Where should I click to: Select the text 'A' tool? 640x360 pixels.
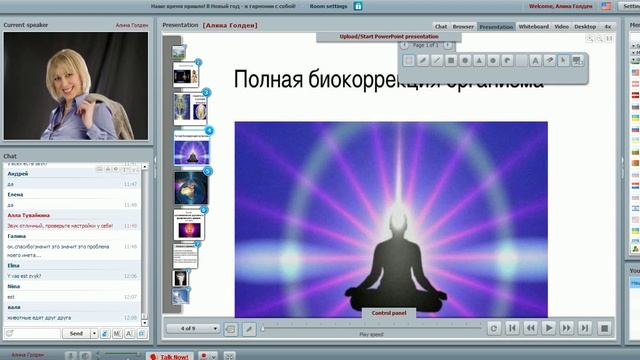pyautogui.click(x=535, y=61)
